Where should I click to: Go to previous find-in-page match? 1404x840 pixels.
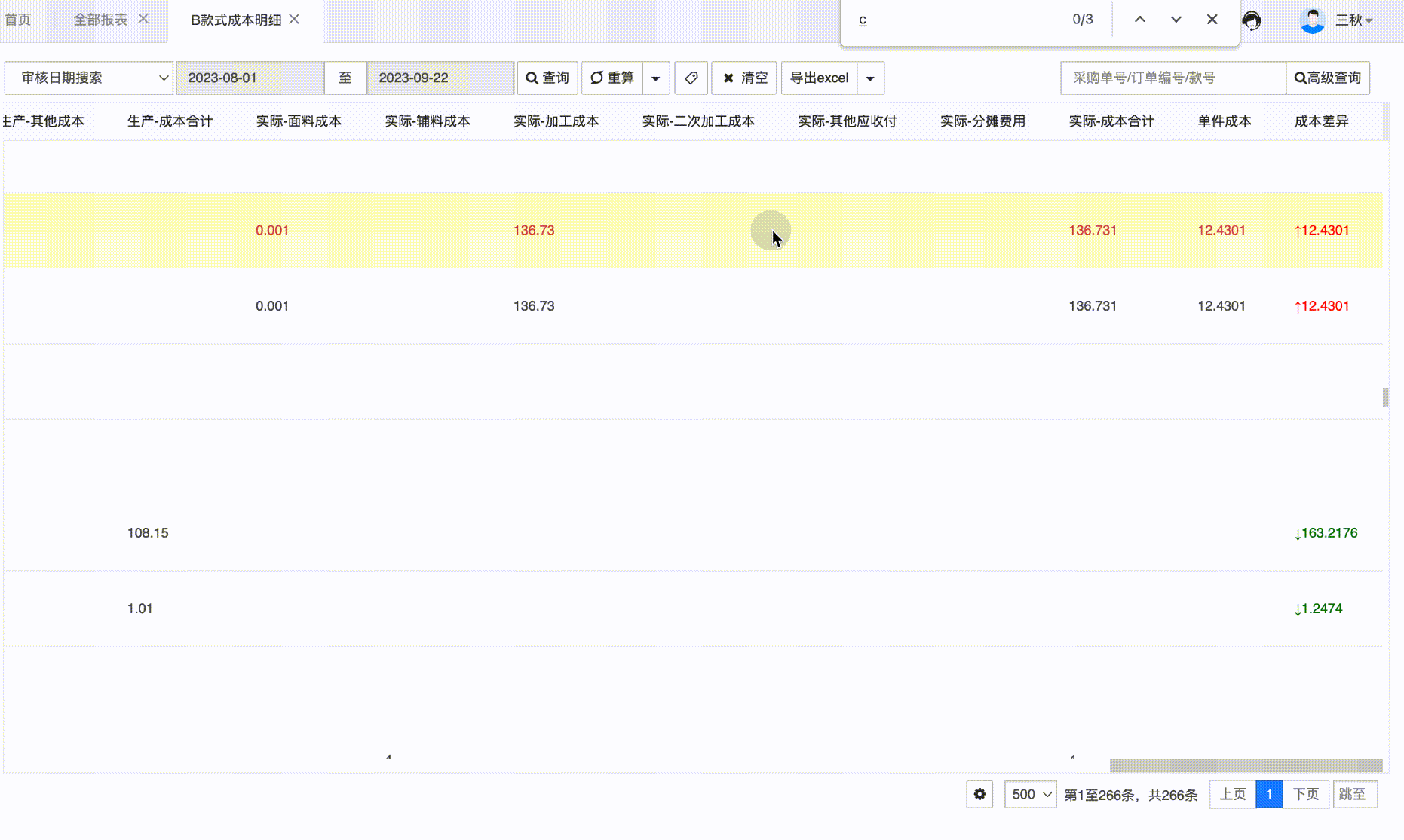(x=1140, y=20)
